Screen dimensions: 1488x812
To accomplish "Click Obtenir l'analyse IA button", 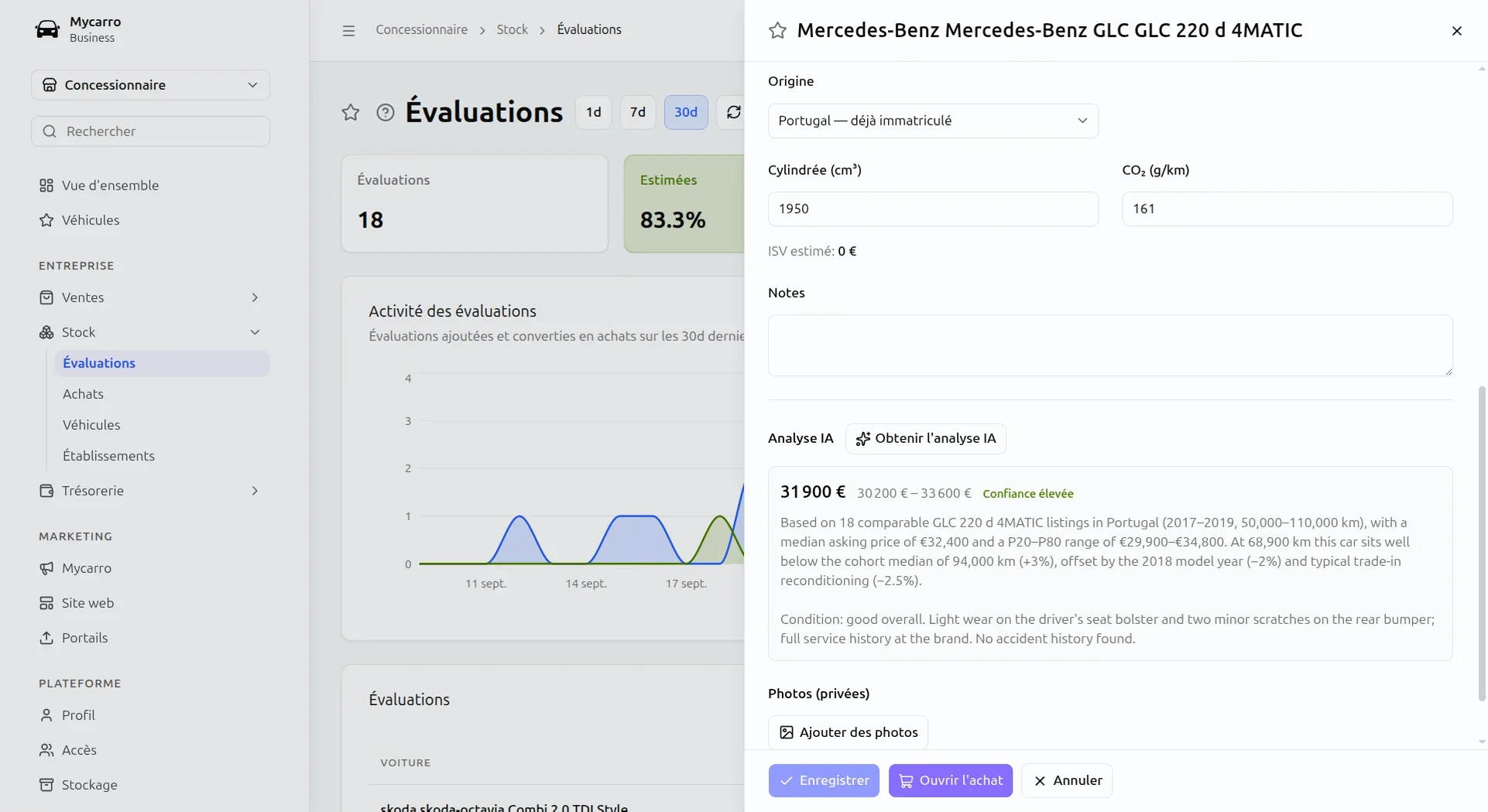I will (926, 439).
